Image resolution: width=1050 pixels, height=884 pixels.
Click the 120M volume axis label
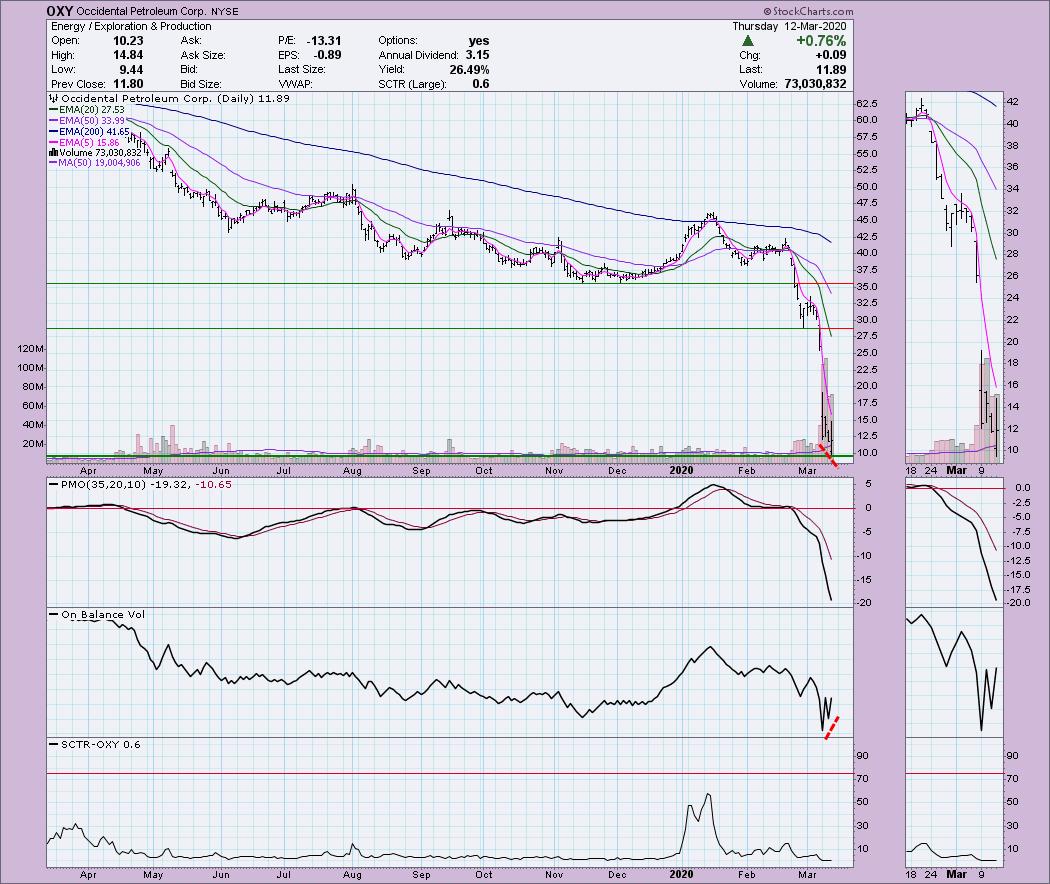[31, 349]
